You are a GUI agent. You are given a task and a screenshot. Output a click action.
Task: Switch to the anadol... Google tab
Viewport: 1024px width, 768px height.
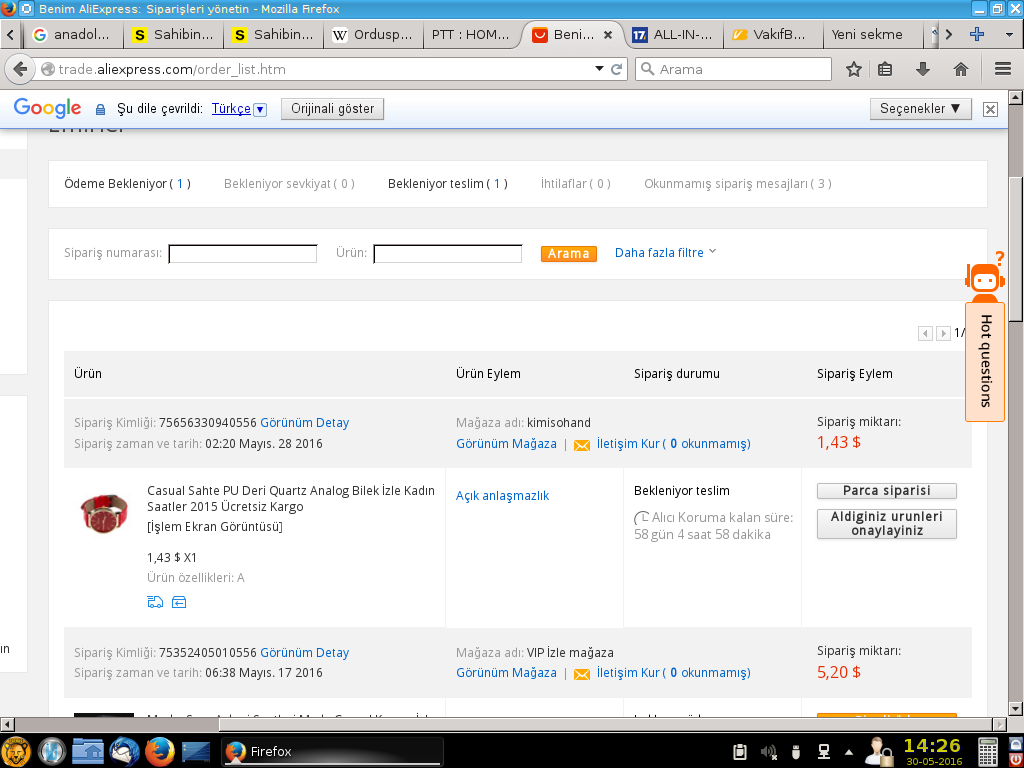click(73, 35)
